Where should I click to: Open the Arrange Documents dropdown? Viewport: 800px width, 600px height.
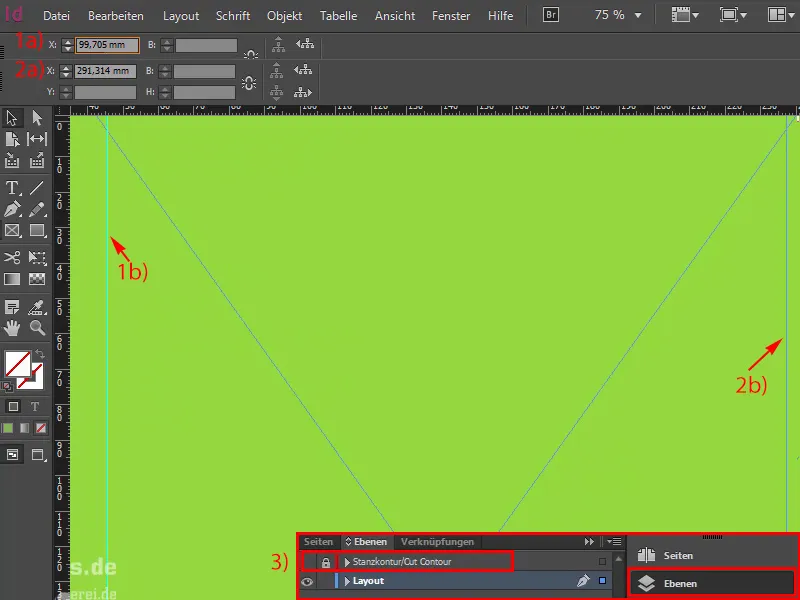781,15
